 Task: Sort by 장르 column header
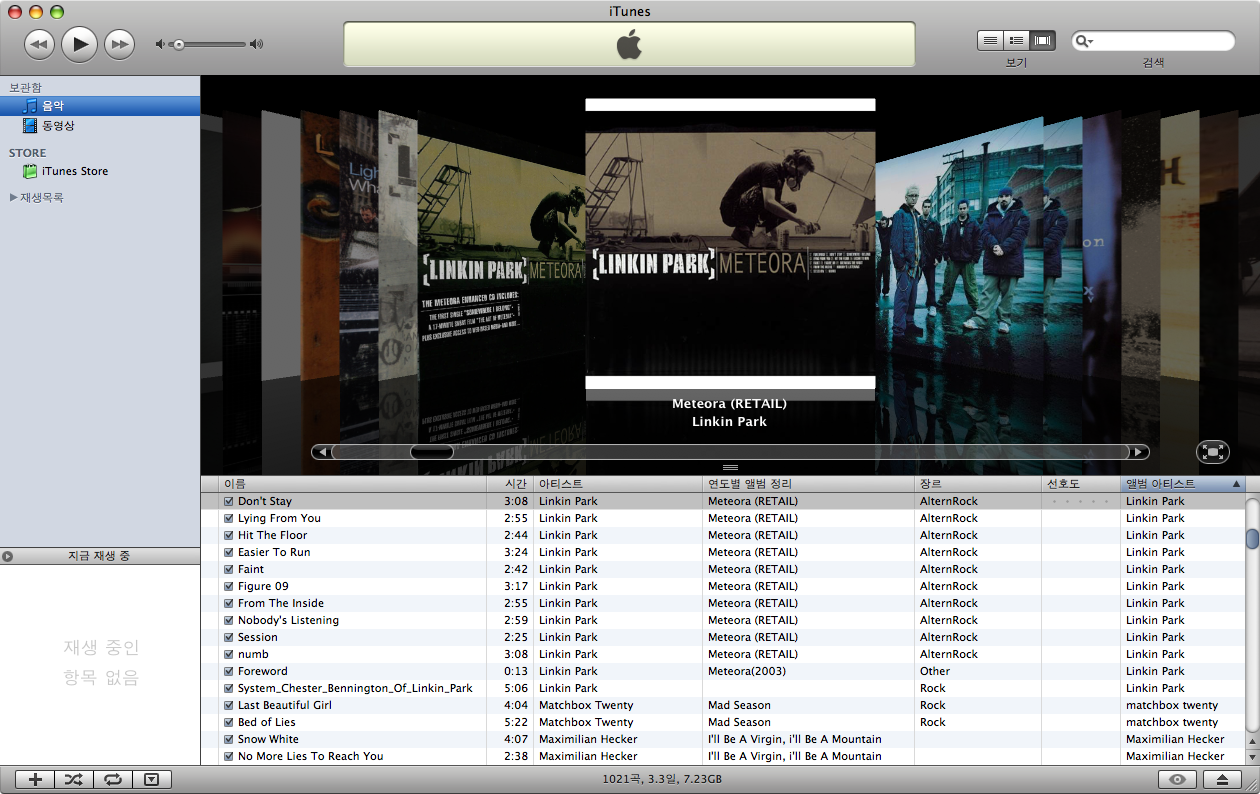click(x=978, y=484)
